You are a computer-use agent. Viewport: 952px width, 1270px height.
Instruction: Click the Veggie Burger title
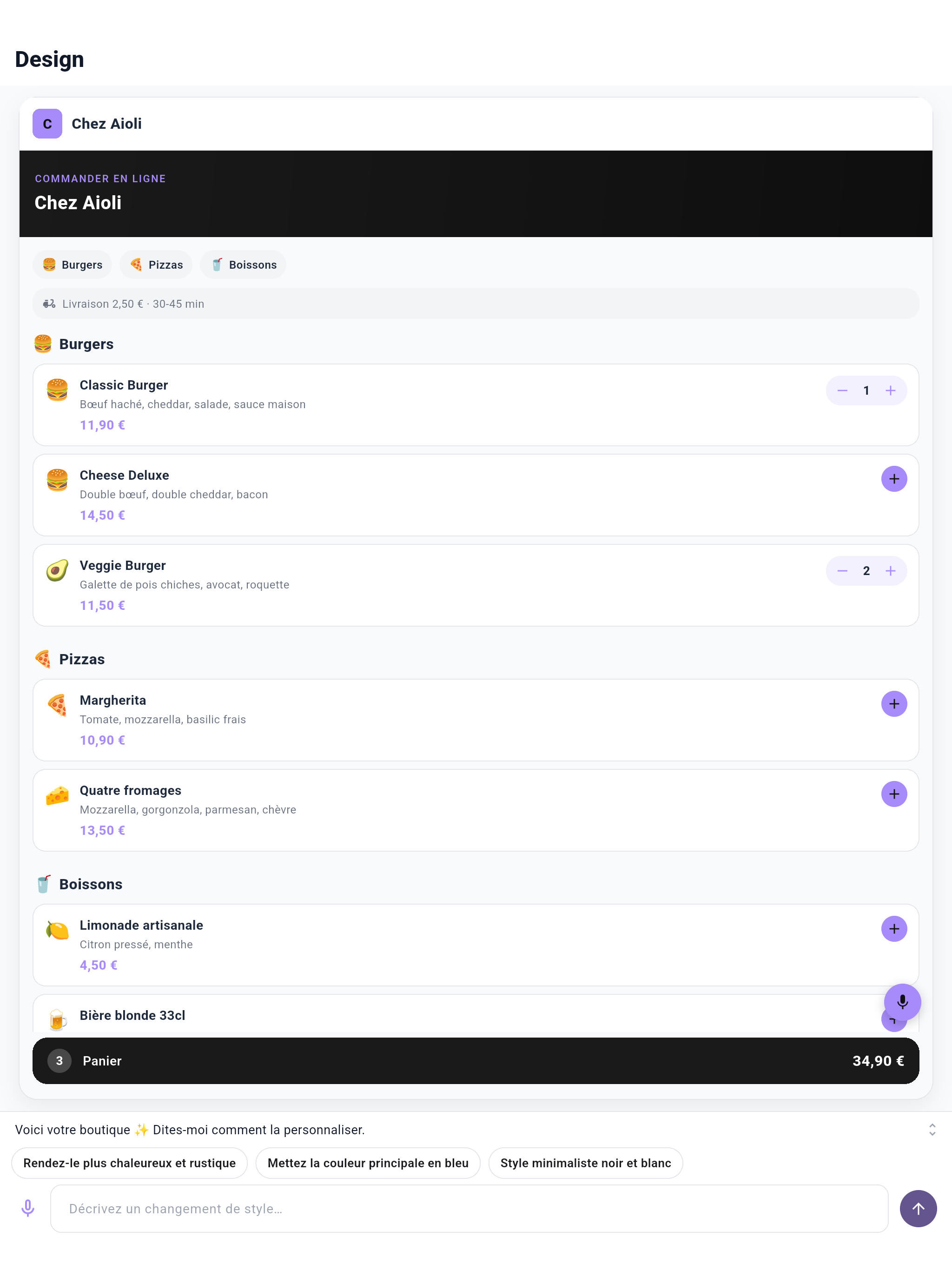pyautogui.click(x=123, y=566)
